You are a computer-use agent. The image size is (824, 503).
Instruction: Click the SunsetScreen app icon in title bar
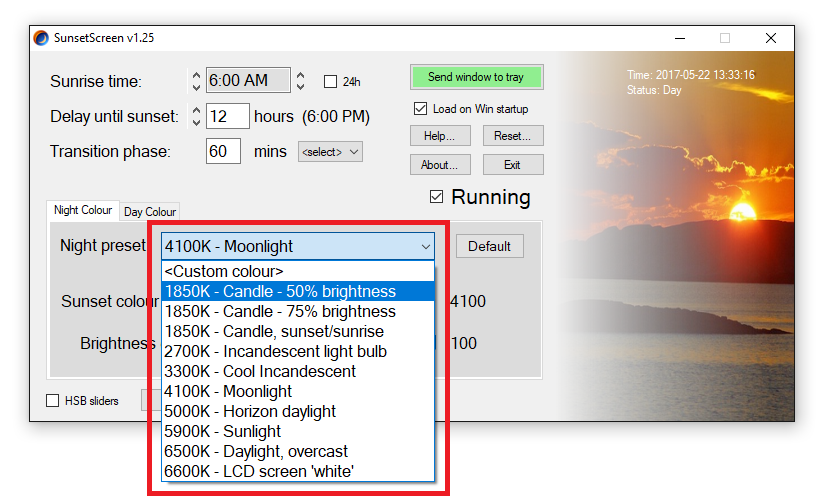click(41, 38)
